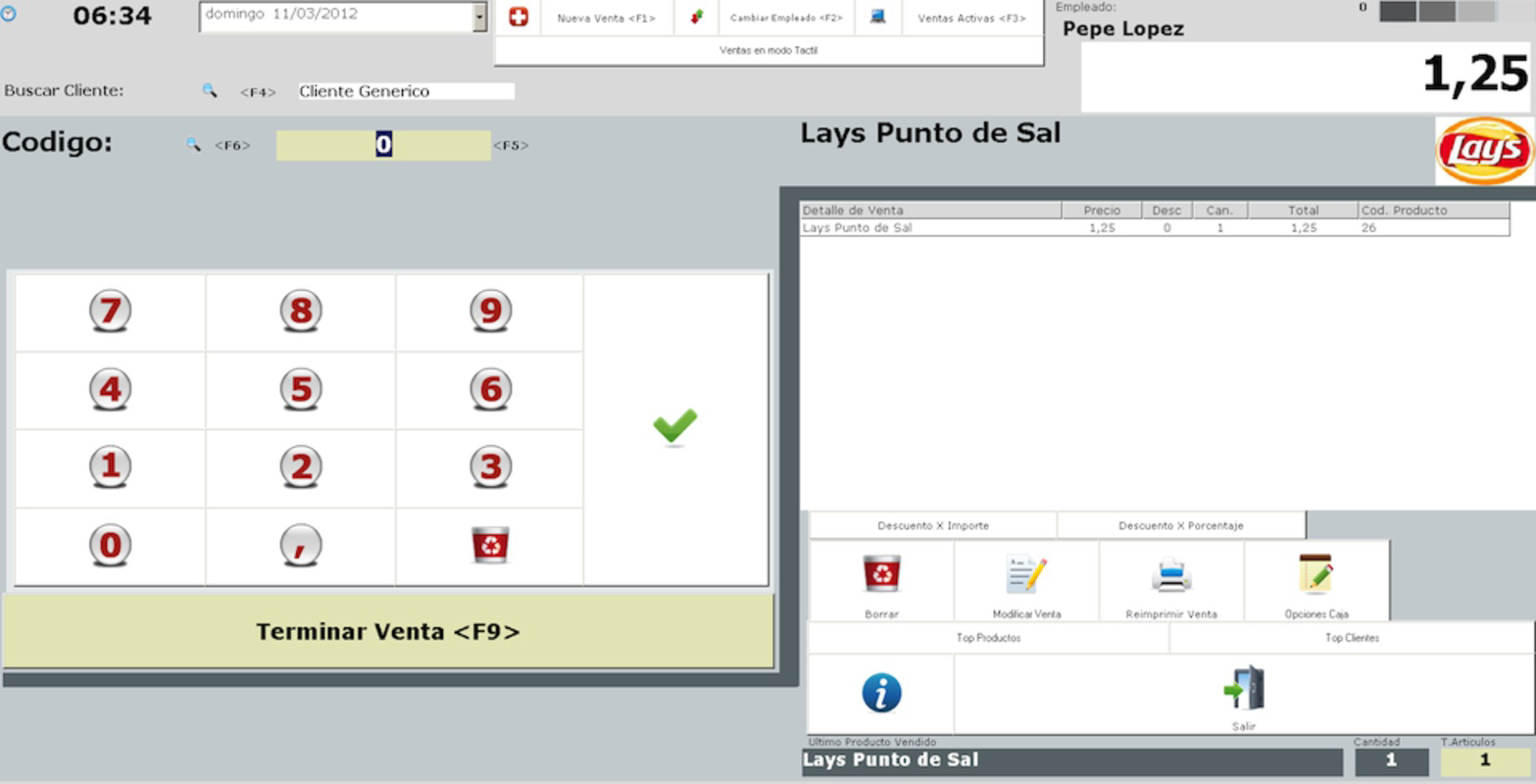
Task: Click the date field showing domingo 11/03/2012
Action: point(335,17)
